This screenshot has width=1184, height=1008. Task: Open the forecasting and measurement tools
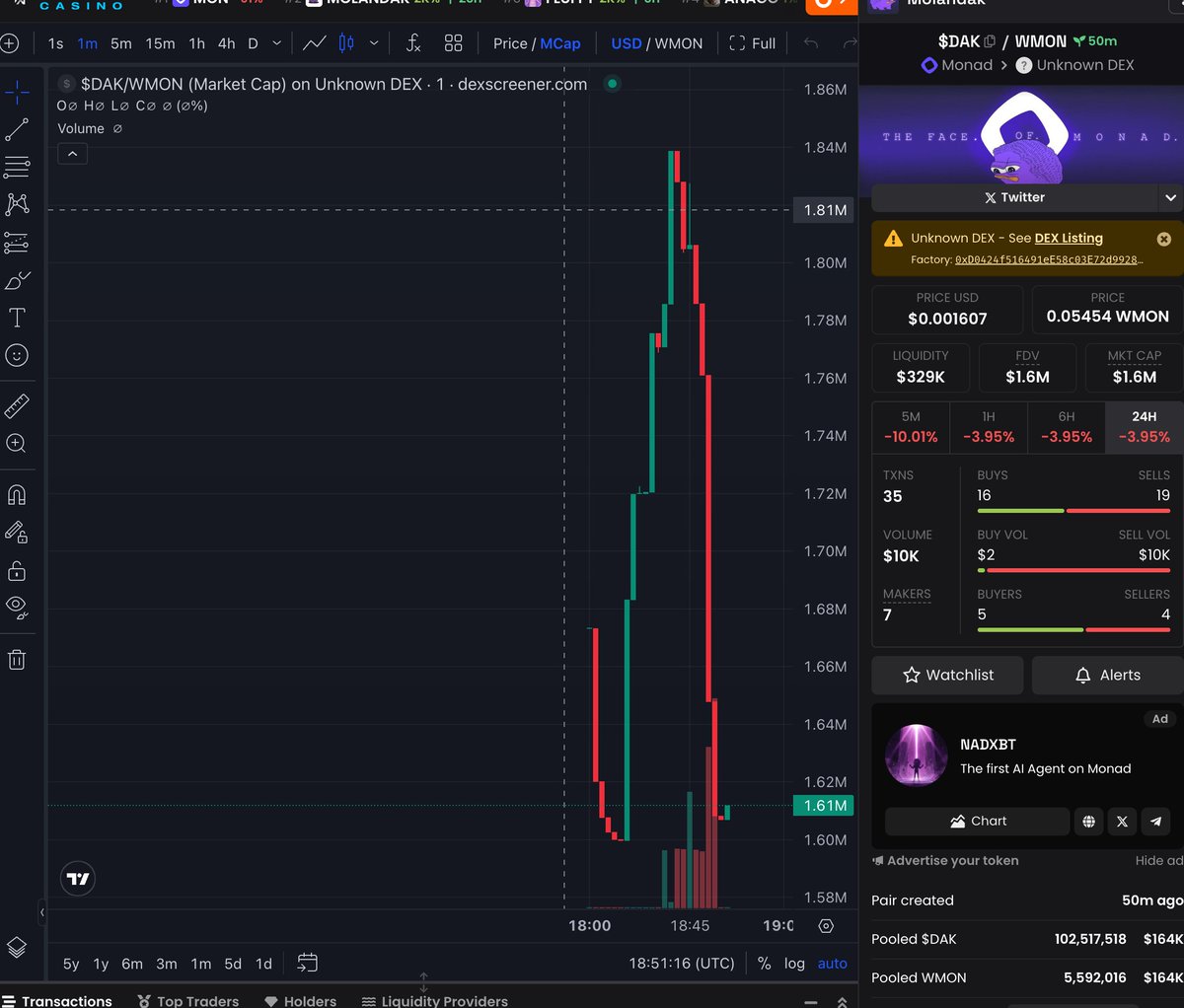point(17,243)
